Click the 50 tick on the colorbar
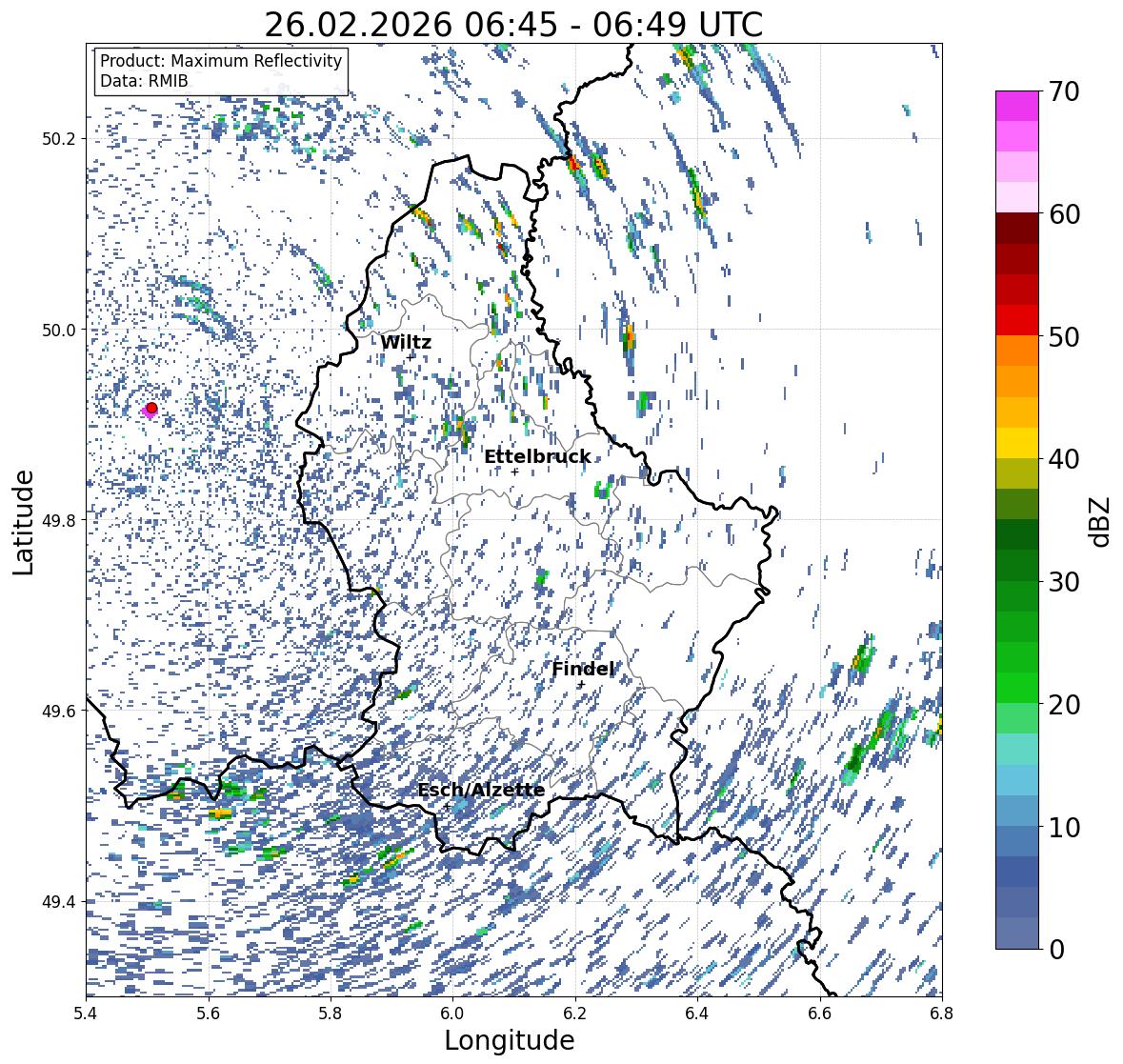This screenshot has width=1123, height=1064. [1064, 337]
